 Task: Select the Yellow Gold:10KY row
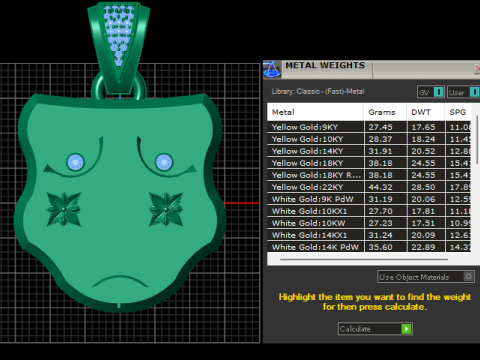(369, 139)
